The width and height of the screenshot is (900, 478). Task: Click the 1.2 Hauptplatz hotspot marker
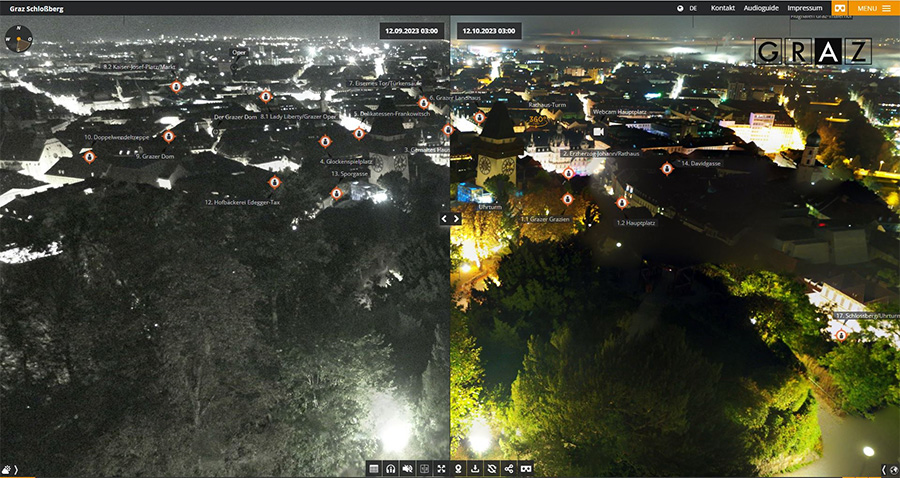[622, 203]
